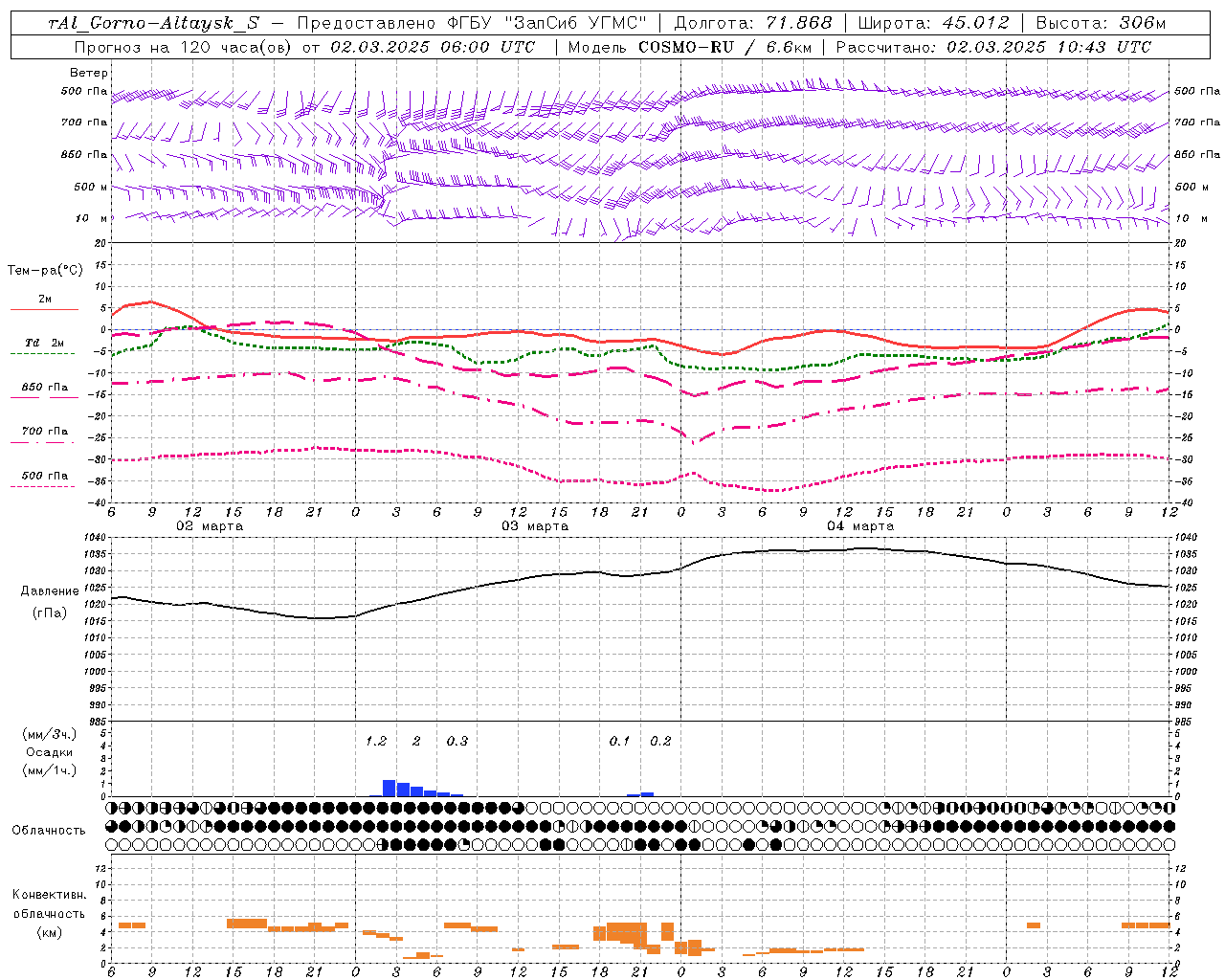
Task: Click the "700 гПа" temperature legend entry
Action: [44, 432]
